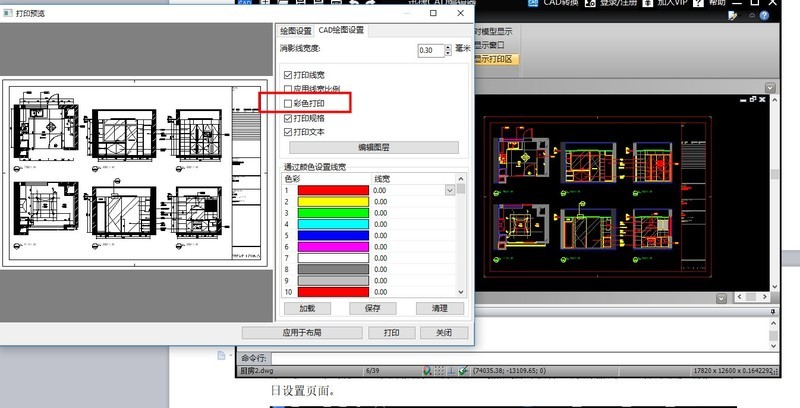Enable the 彩色打印 checkbox
This screenshot has width=800, height=408.
pyautogui.click(x=289, y=103)
